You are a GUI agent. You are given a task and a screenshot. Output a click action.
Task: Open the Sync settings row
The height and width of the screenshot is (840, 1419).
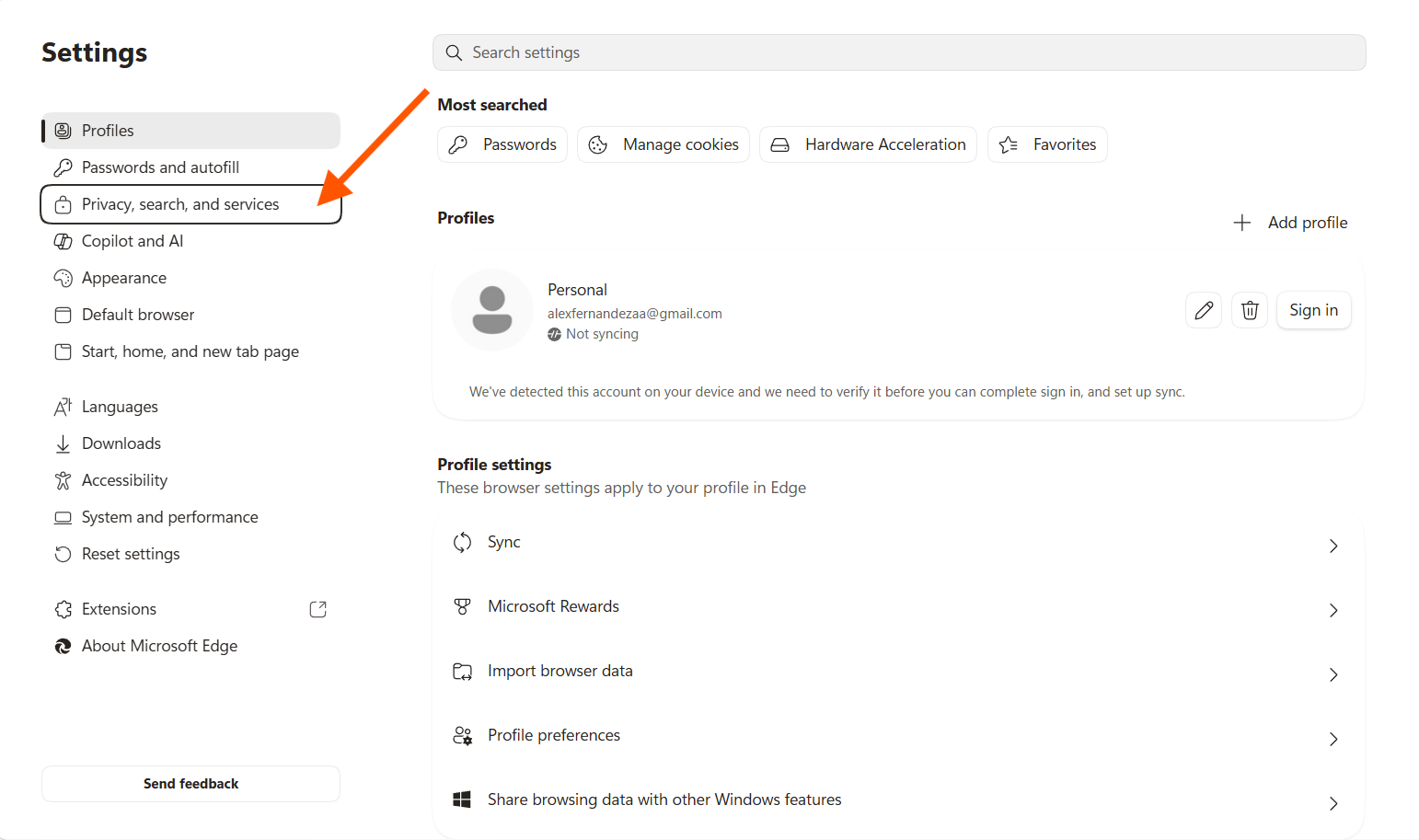coord(898,544)
